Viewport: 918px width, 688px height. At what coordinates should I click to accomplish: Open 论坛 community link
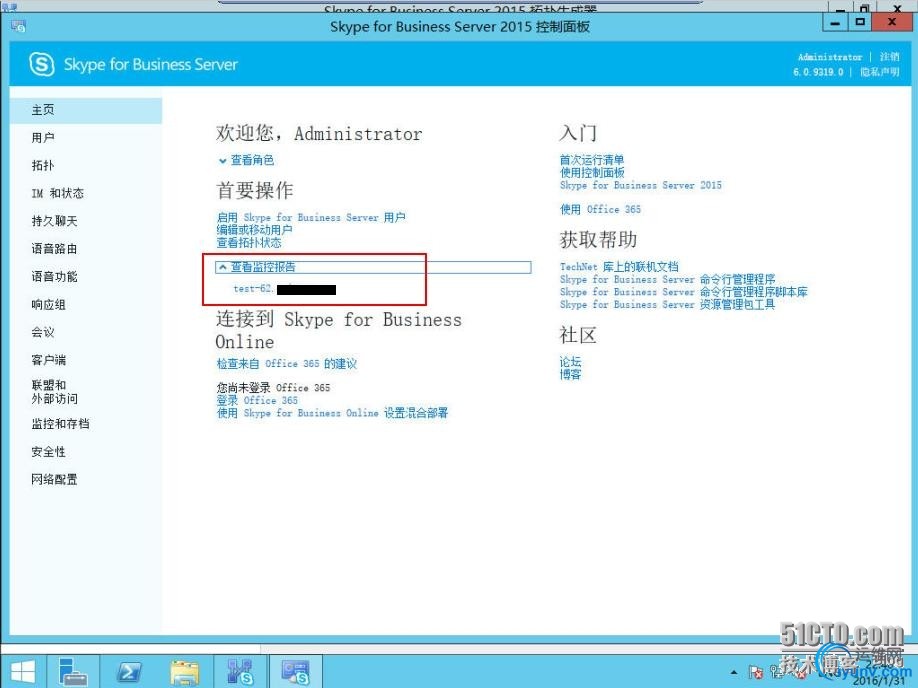point(570,361)
